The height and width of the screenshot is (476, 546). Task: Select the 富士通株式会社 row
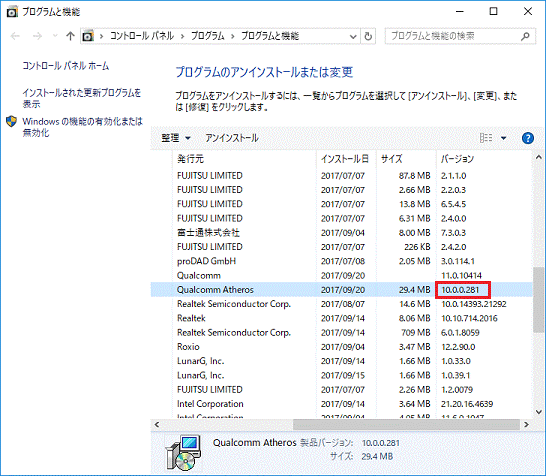(x=341, y=233)
